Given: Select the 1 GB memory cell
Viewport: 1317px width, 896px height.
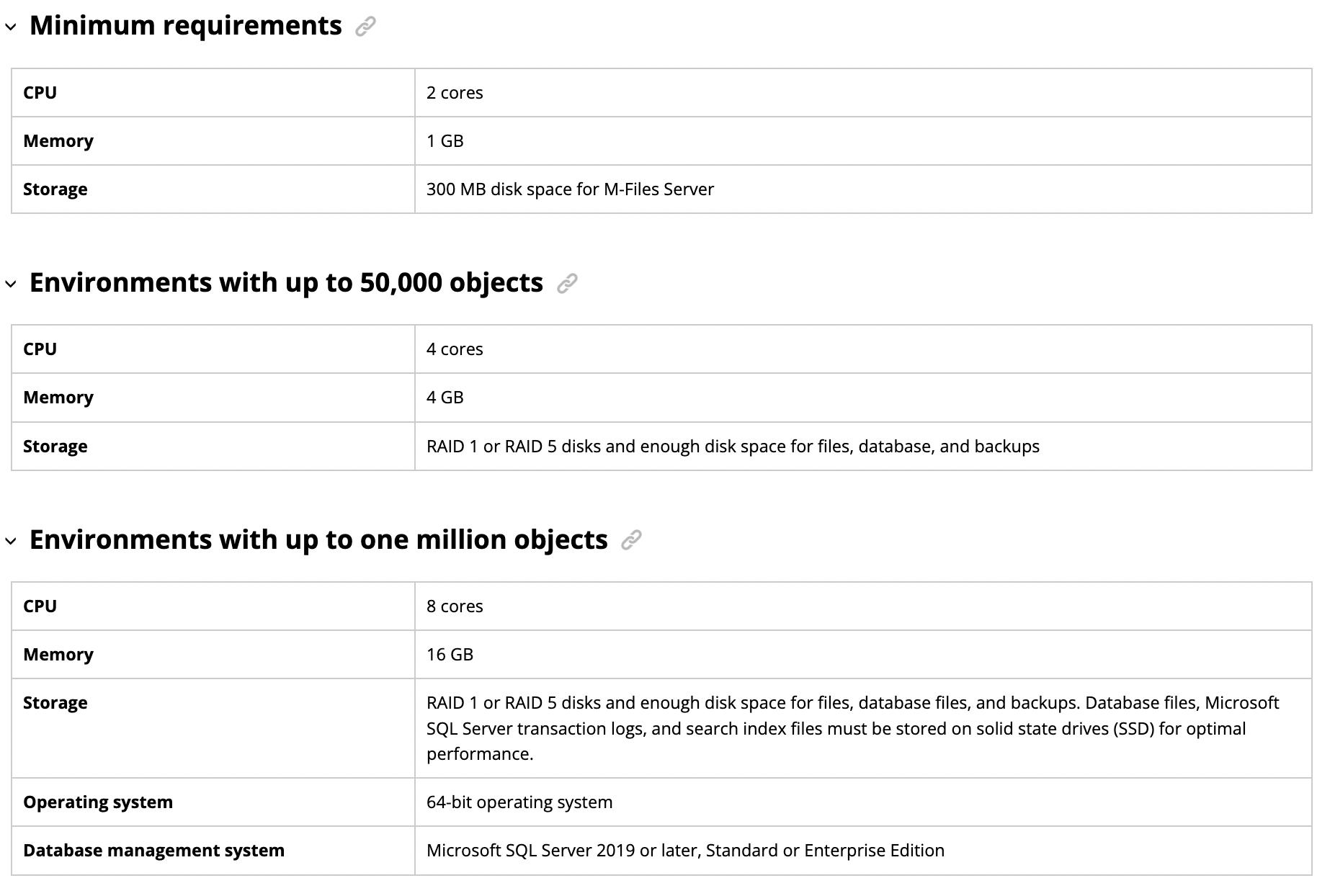Looking at the screenshot, I should click(x=863, y=141).
